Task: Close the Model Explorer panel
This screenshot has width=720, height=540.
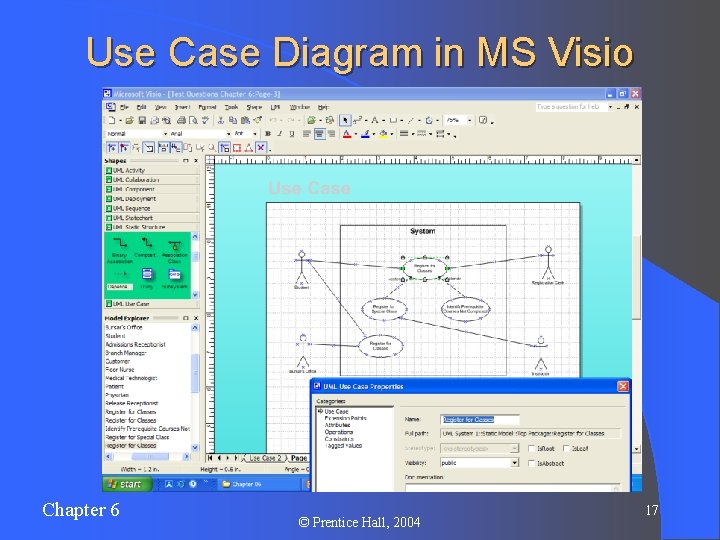Action: (196, 318)
